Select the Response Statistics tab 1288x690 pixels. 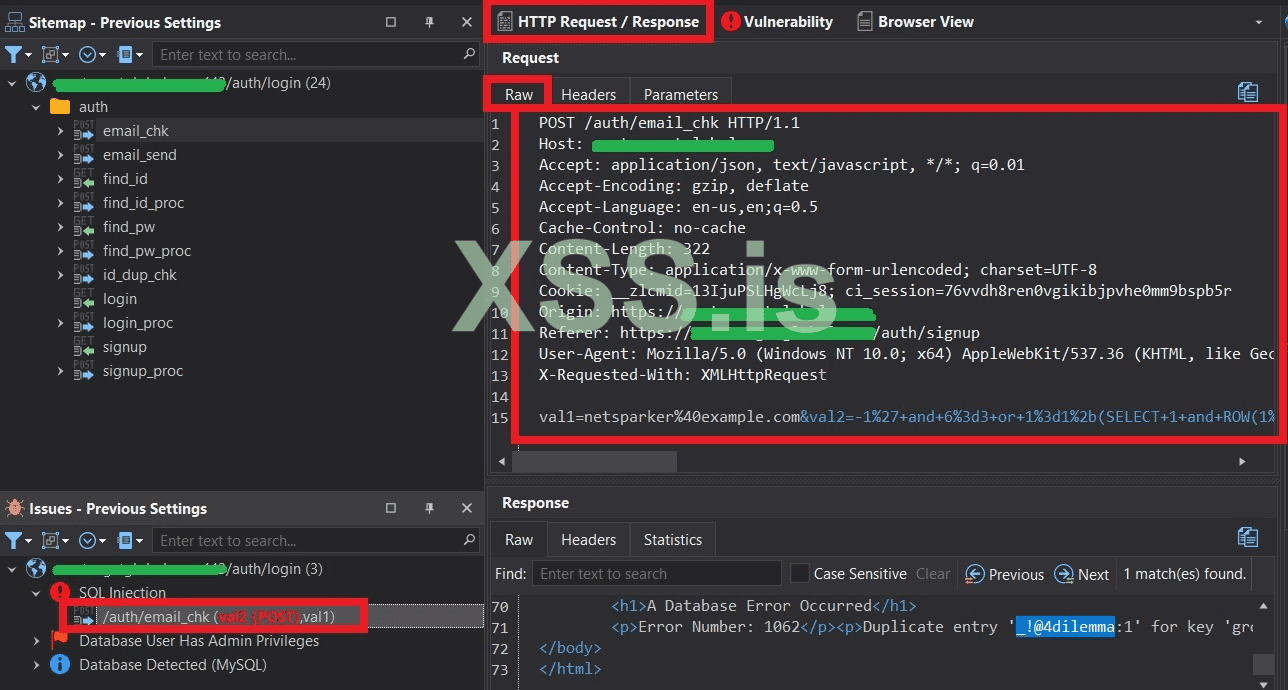click(x=673, y=539)
